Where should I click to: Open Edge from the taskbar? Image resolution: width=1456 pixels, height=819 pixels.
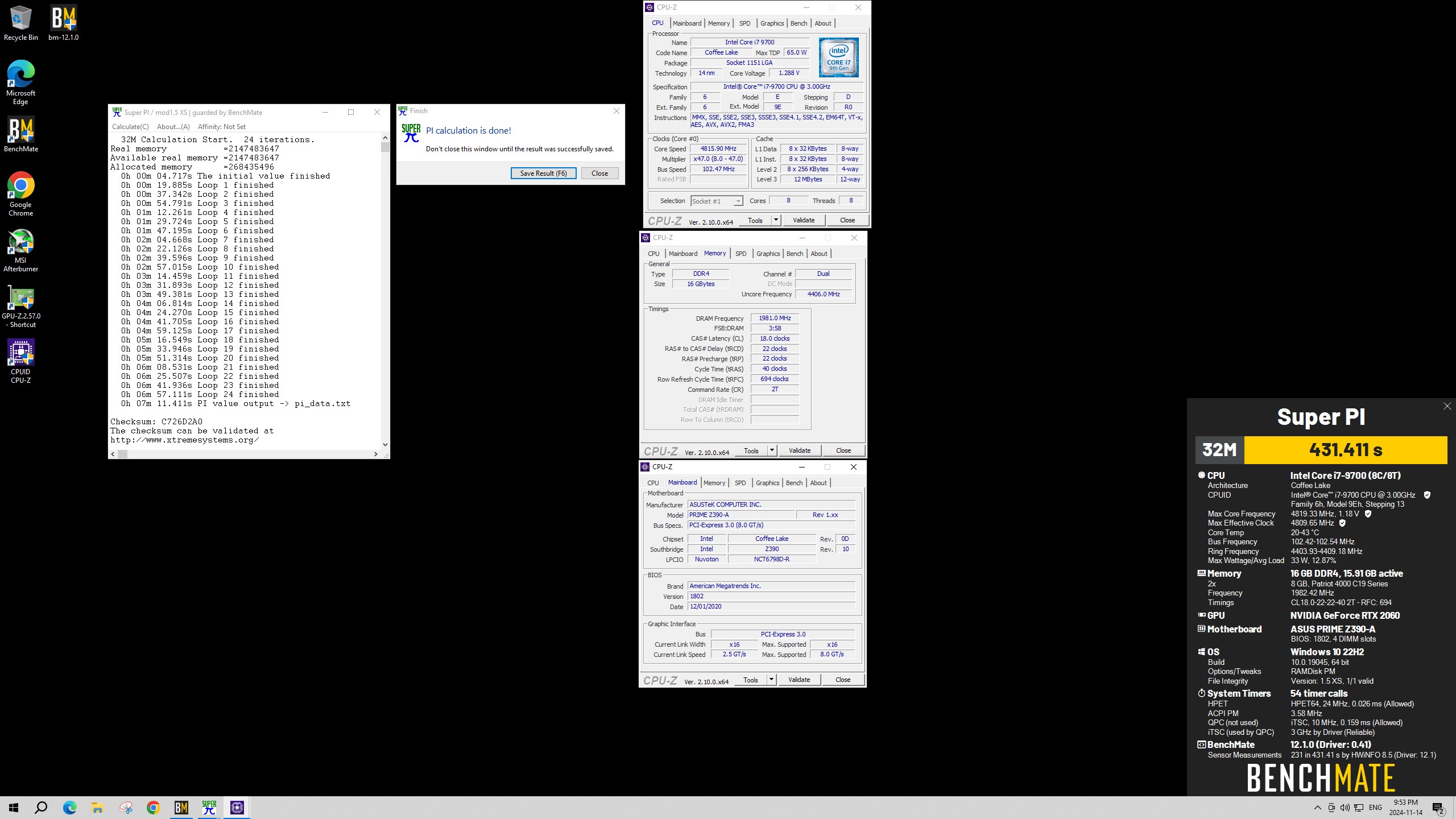69,808
